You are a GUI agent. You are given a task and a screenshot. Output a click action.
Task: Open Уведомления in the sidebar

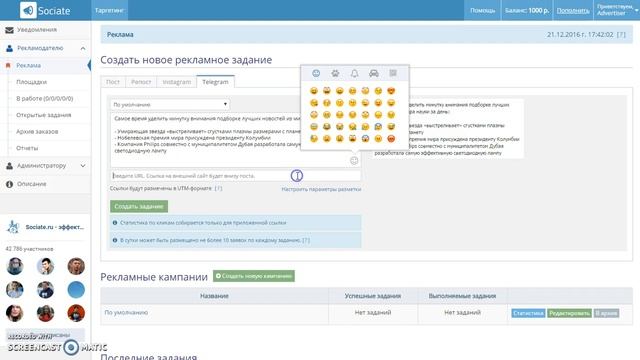click(37, 30)
